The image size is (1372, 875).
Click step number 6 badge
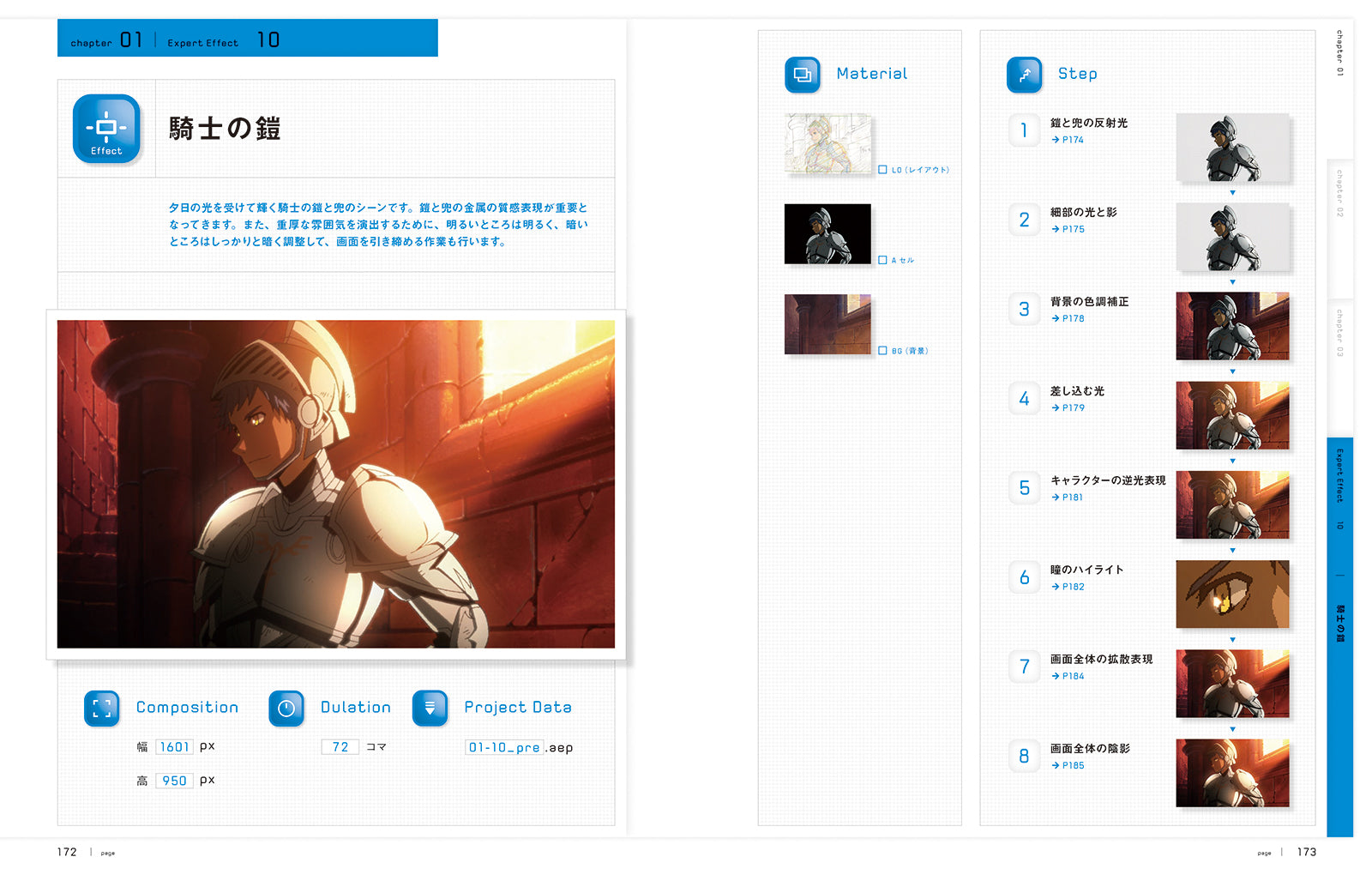click(1024, 577)
